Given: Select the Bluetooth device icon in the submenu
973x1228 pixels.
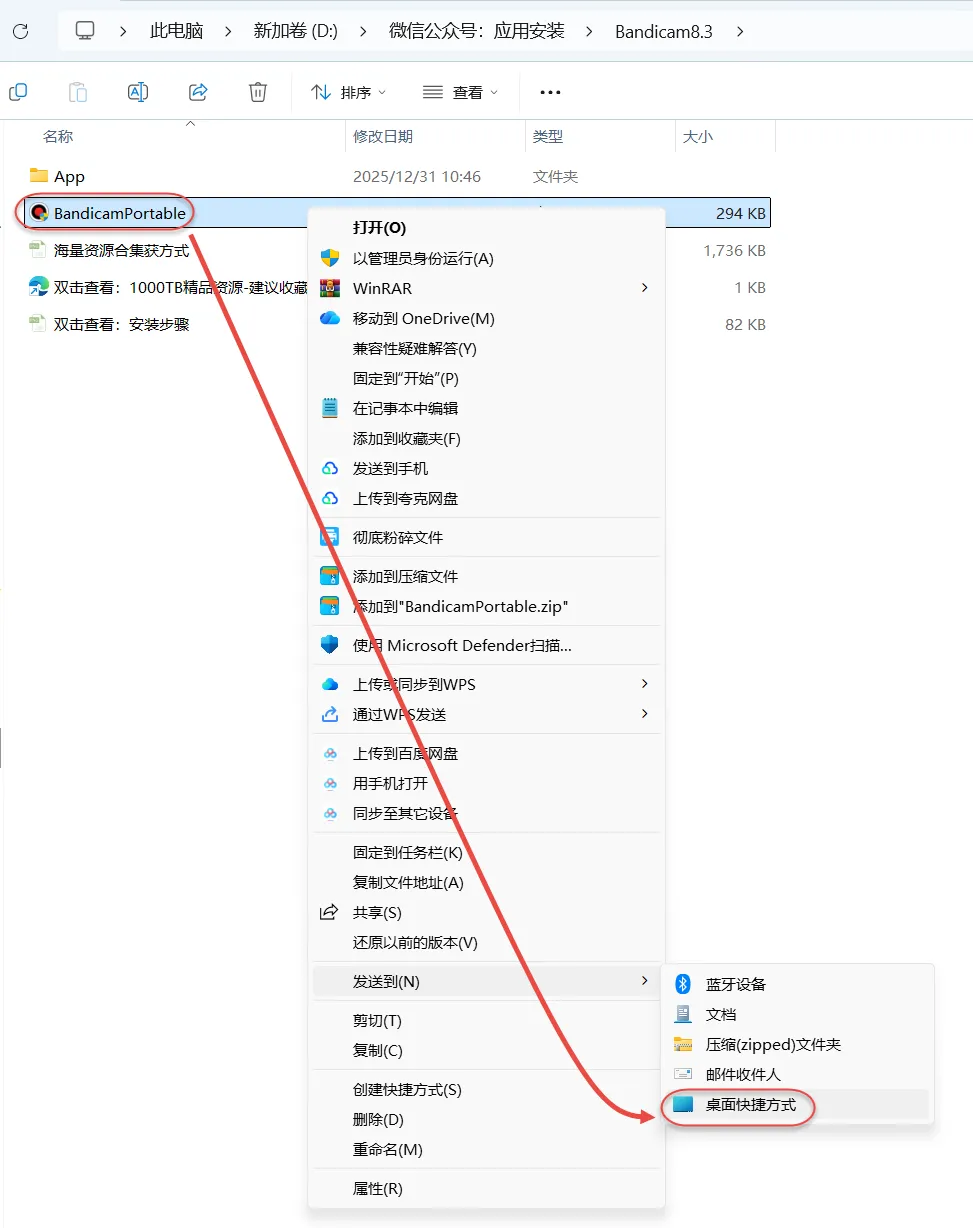Looking at the screenshot, I should (684, 984).
